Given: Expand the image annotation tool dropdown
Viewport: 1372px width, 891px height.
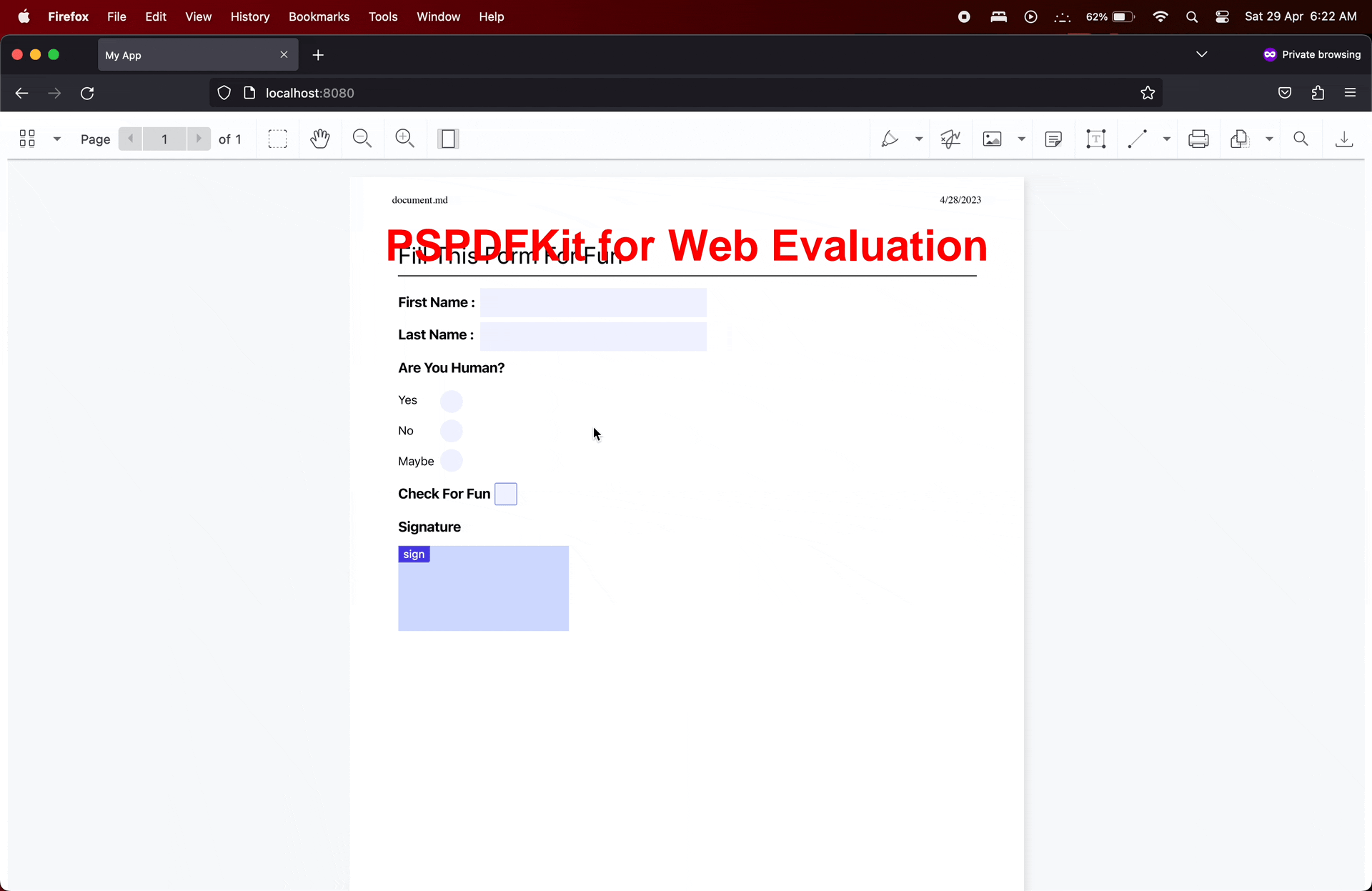Looking at the screenshot, I should [1020, 139].
